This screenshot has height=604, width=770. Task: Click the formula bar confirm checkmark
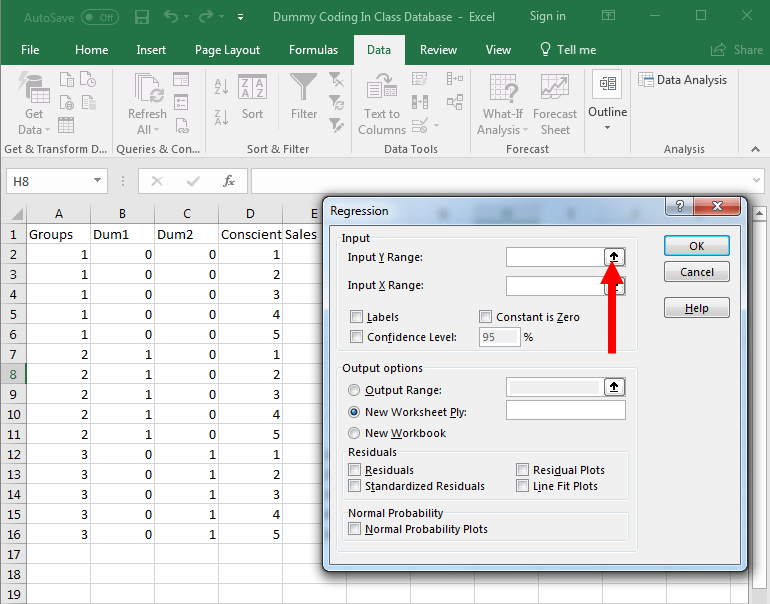193,181
